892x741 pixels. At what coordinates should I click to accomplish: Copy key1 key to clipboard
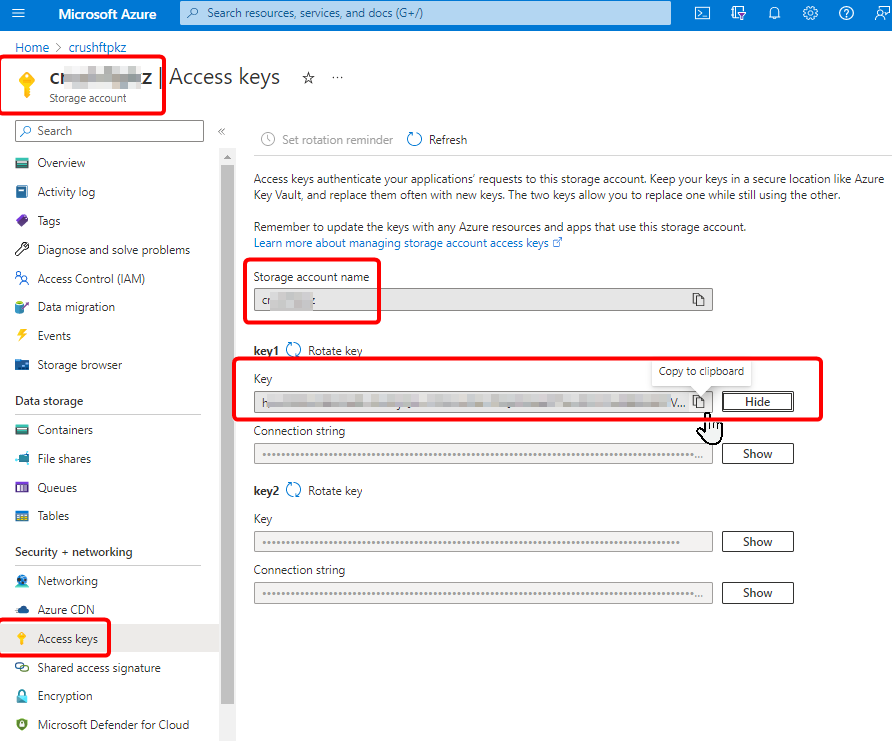tap(699, 401)
